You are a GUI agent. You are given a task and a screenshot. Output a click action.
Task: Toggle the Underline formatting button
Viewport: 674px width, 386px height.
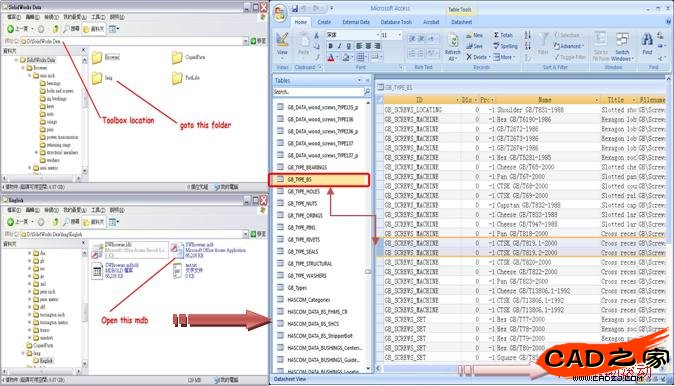(348, 46)
